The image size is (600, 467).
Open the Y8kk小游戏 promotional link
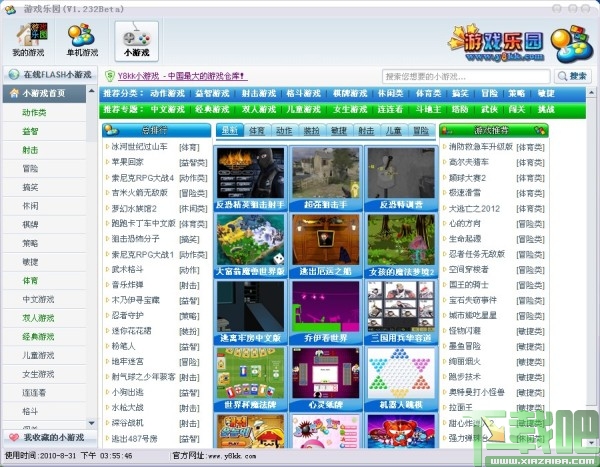coord(182,76)
